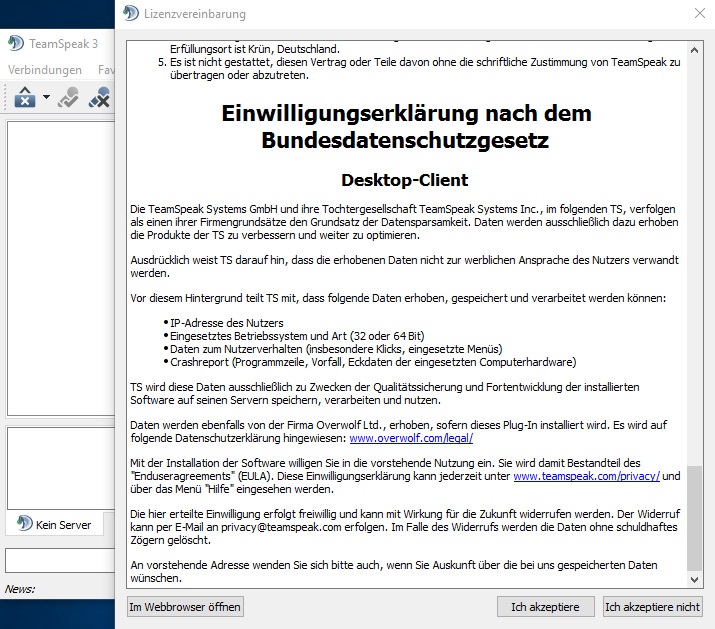Viewport: 715px width, 629px height.
Task: Open the Verbindungen menu
Action: [45, 70]
